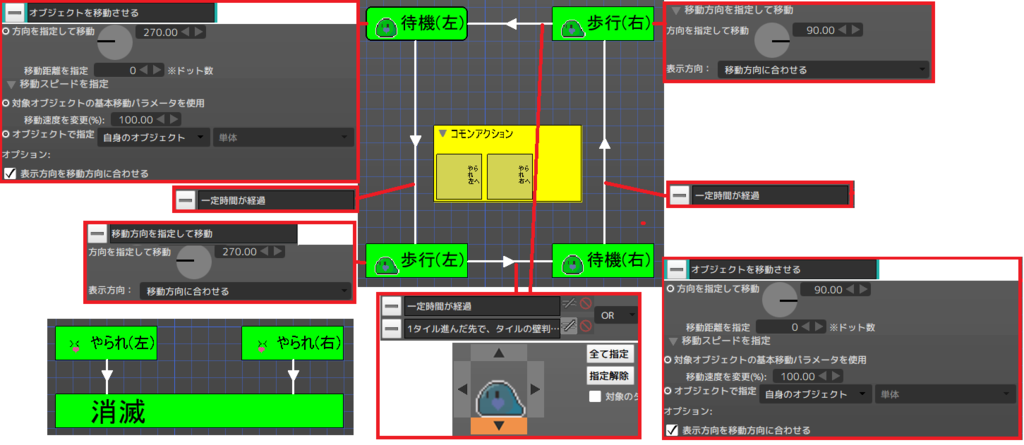
Task: Select the left arrow on the wall-detection pad
Action: 462,389
